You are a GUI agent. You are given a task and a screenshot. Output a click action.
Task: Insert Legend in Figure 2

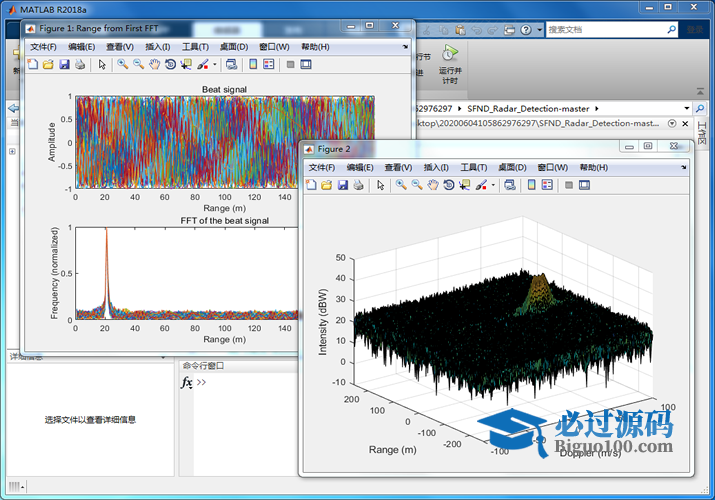548,185
